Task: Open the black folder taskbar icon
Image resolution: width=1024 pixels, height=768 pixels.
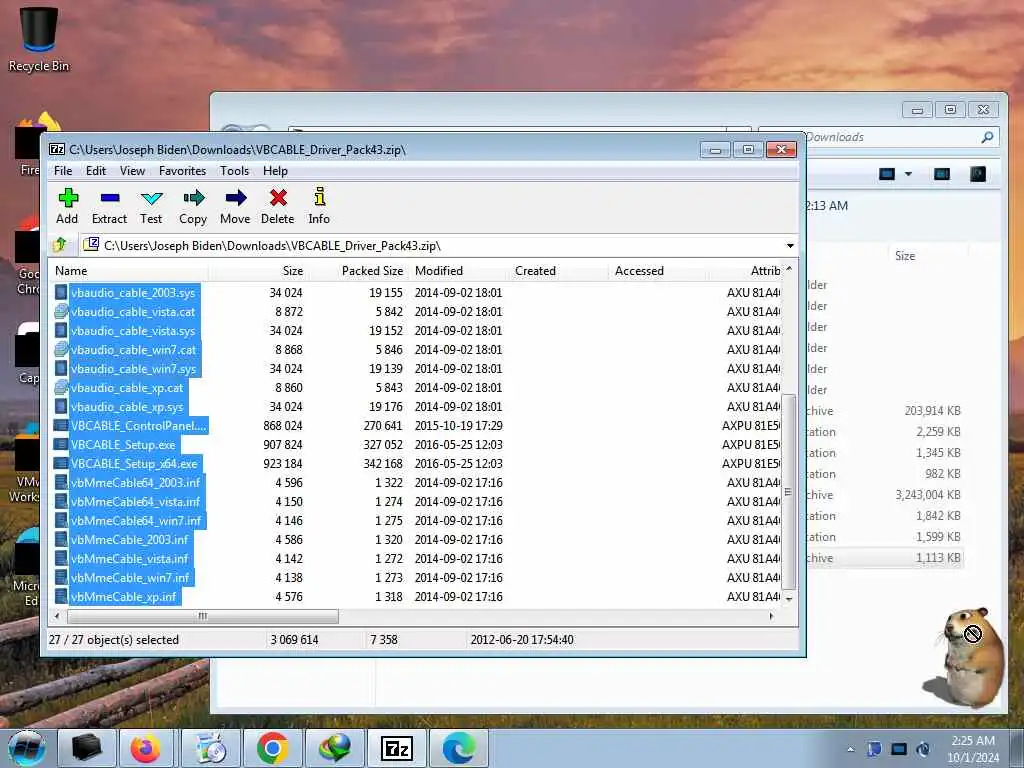Action: [86, 748]
